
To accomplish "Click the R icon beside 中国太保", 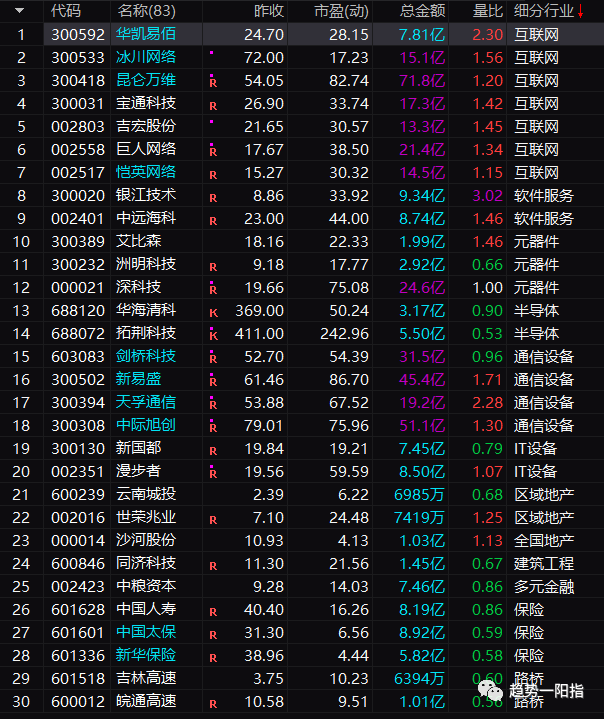I will (213, 635).
